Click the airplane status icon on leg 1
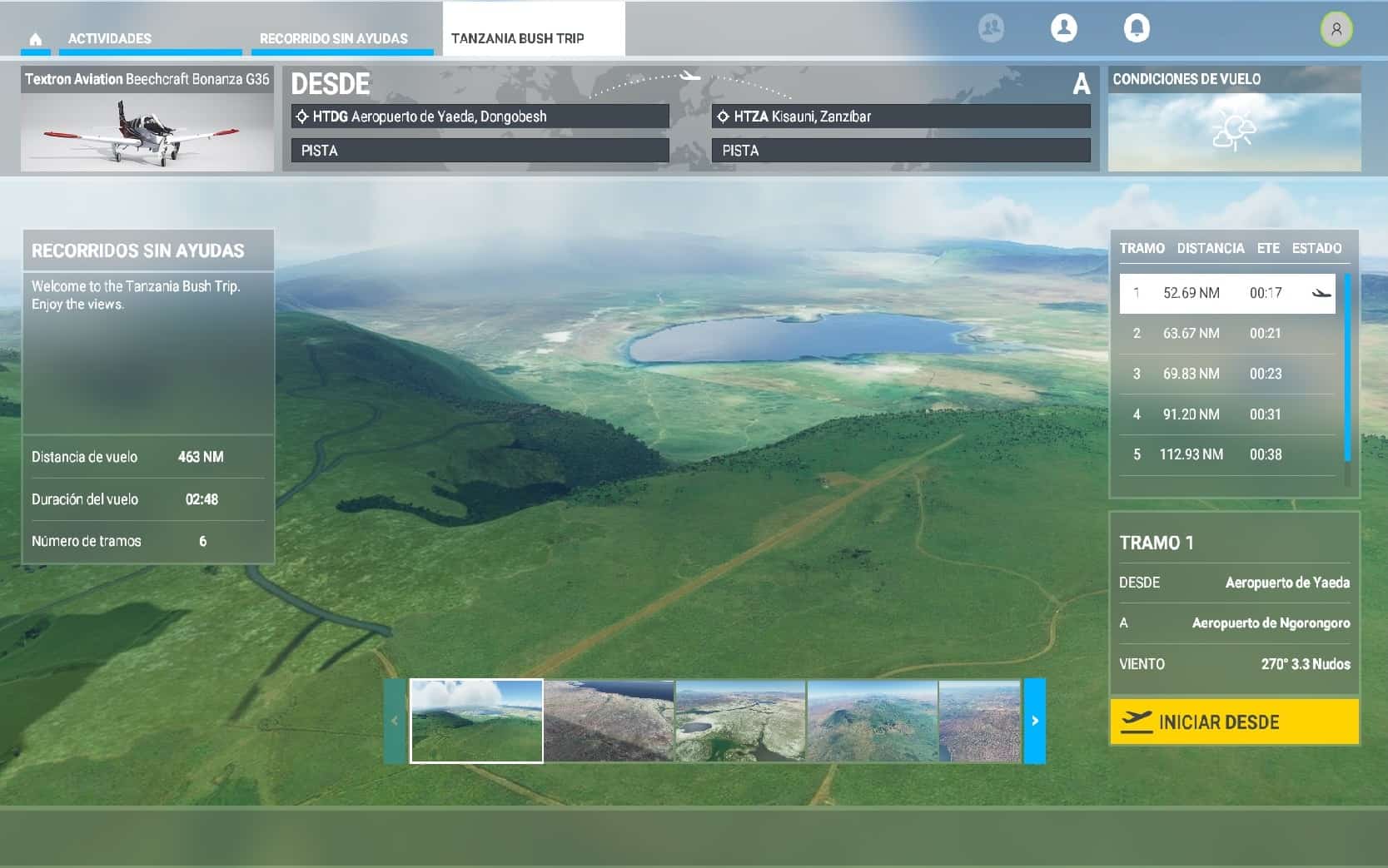Image resolution: width=1388 pixels, height=868 pixels. click(x=1321, y=293)
